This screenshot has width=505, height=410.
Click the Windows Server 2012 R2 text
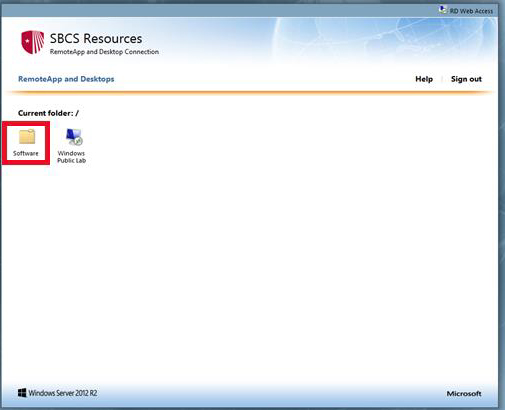[63, 393]
